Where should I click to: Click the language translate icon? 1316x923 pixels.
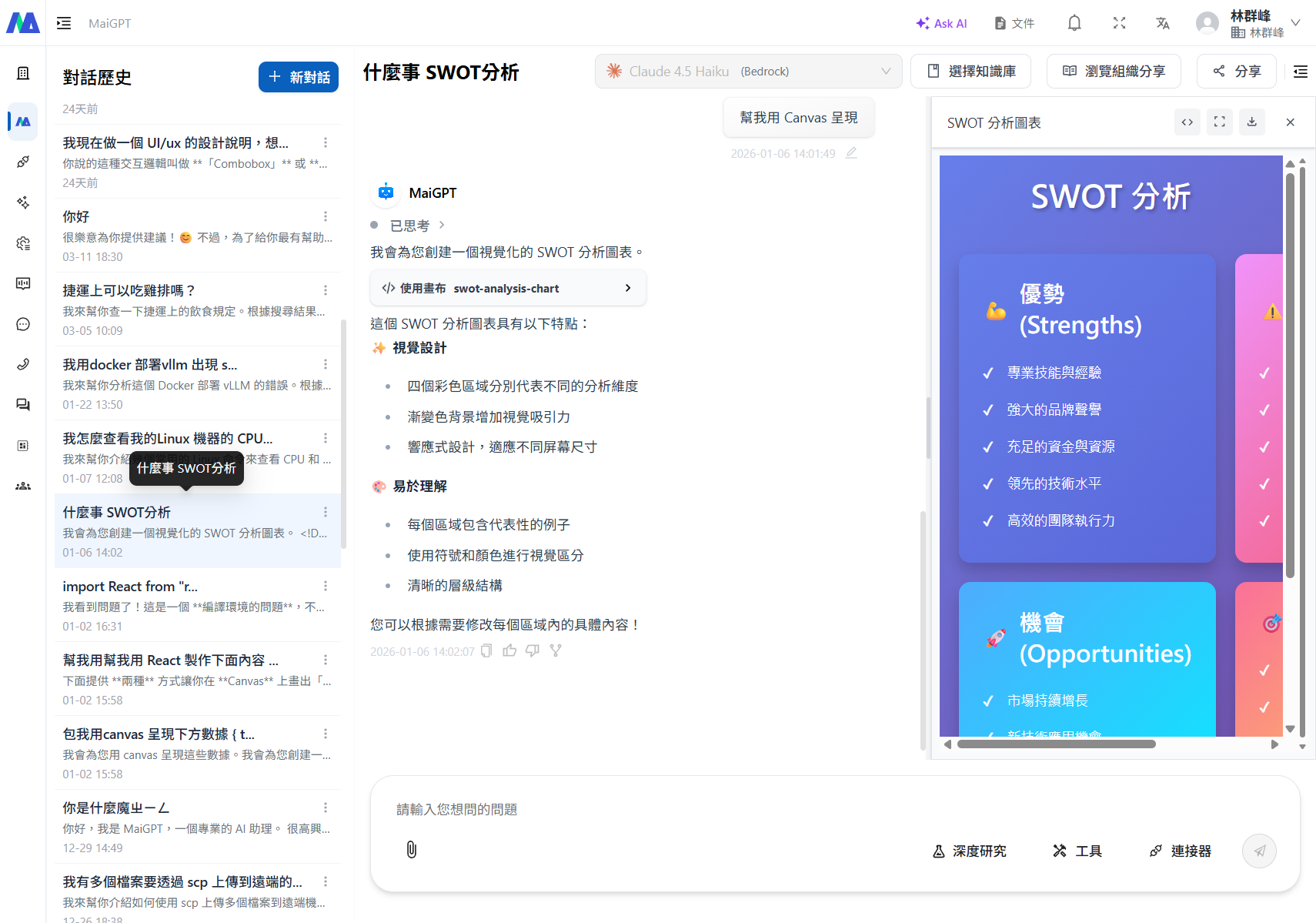(1162, 23)
